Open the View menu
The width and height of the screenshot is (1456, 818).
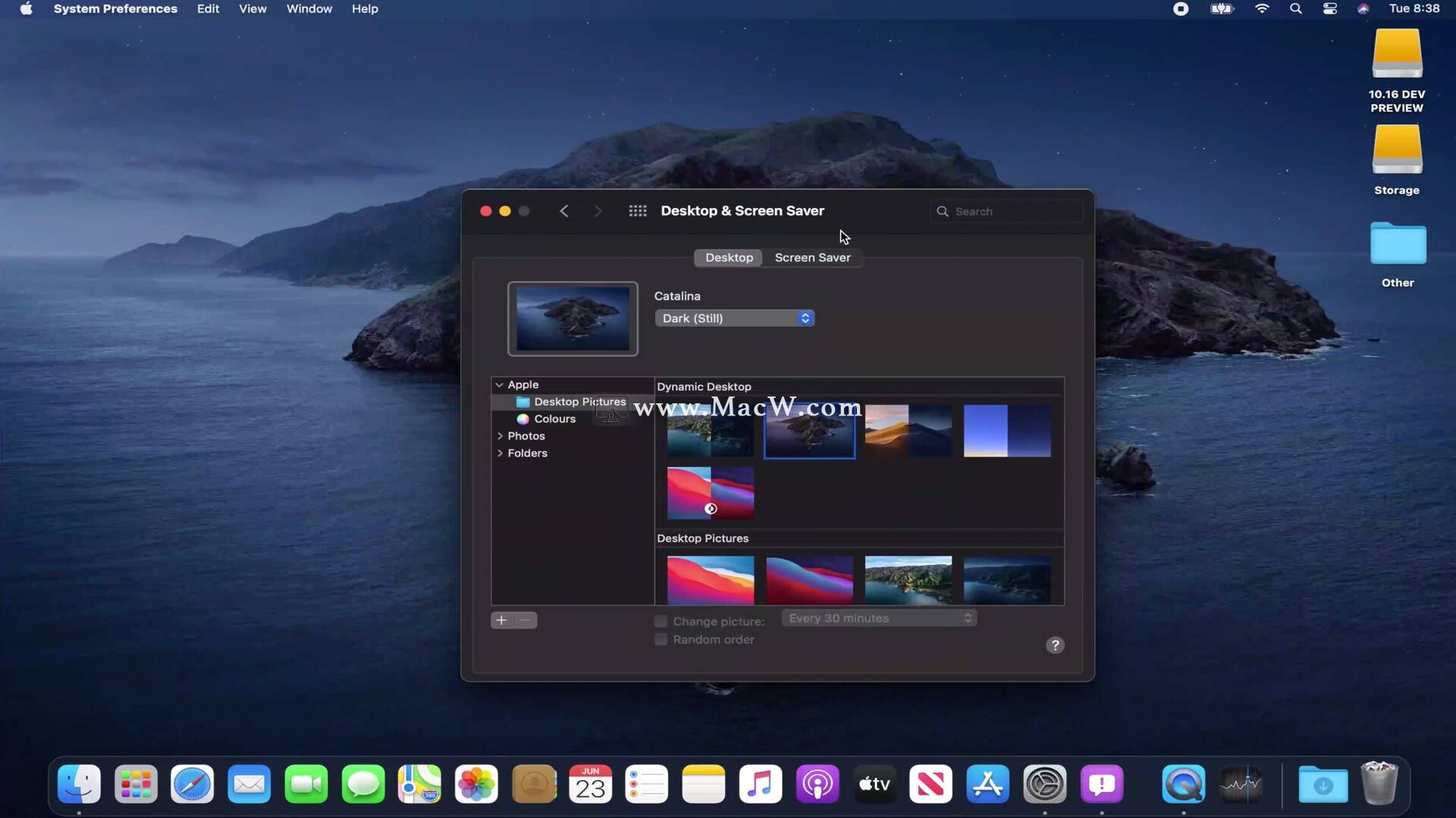[x=253, y=8]
